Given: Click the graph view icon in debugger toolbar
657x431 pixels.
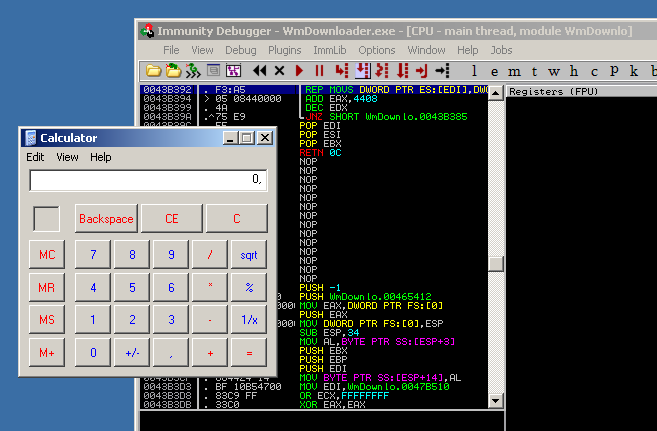Looking at the screenshot, I should (x=233, y=71).
